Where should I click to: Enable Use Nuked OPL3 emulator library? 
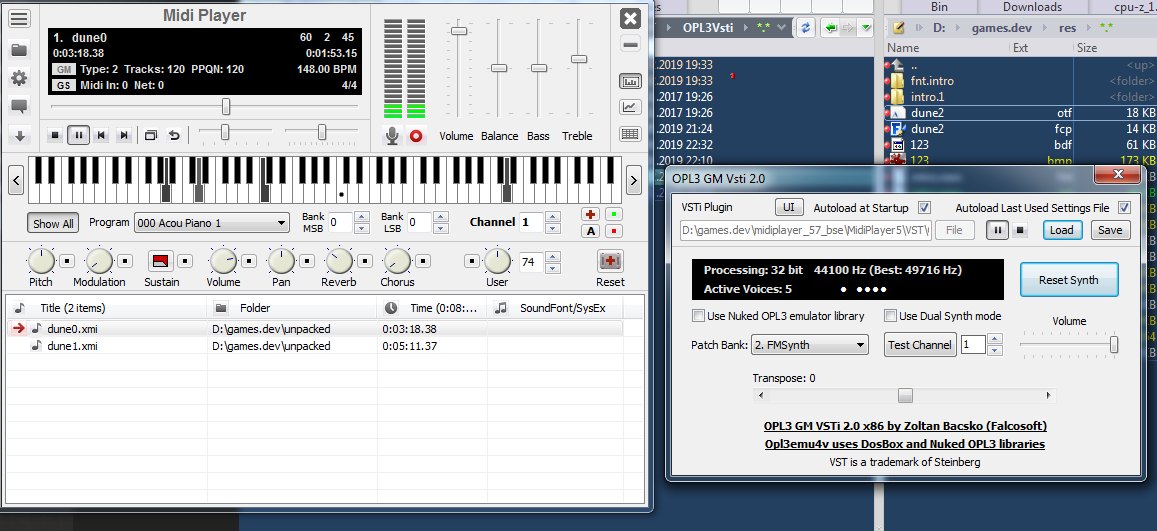click(x=698, y=316)
